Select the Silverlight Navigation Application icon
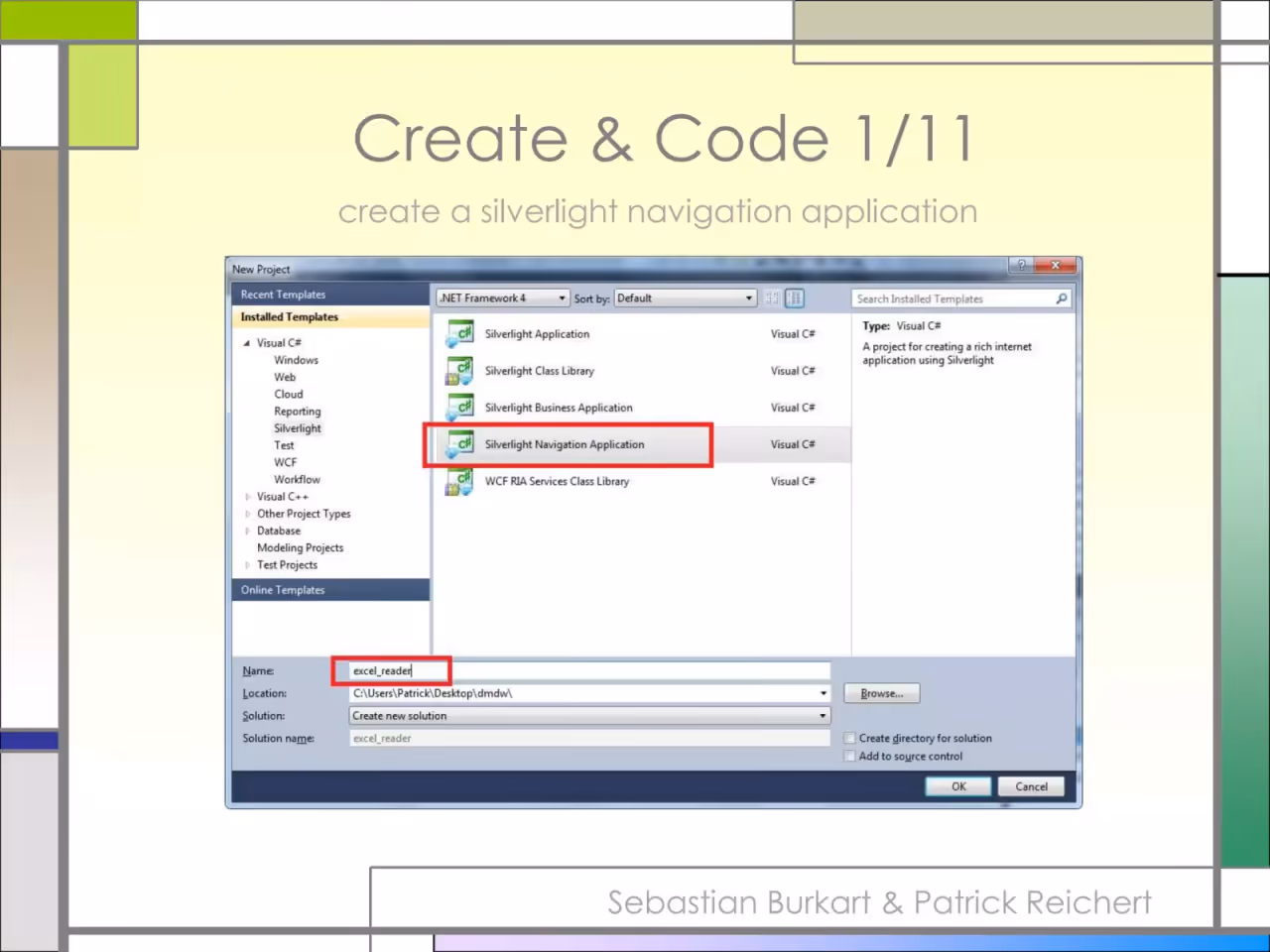This screenshot has height=952, width=1270. [459, 444]
